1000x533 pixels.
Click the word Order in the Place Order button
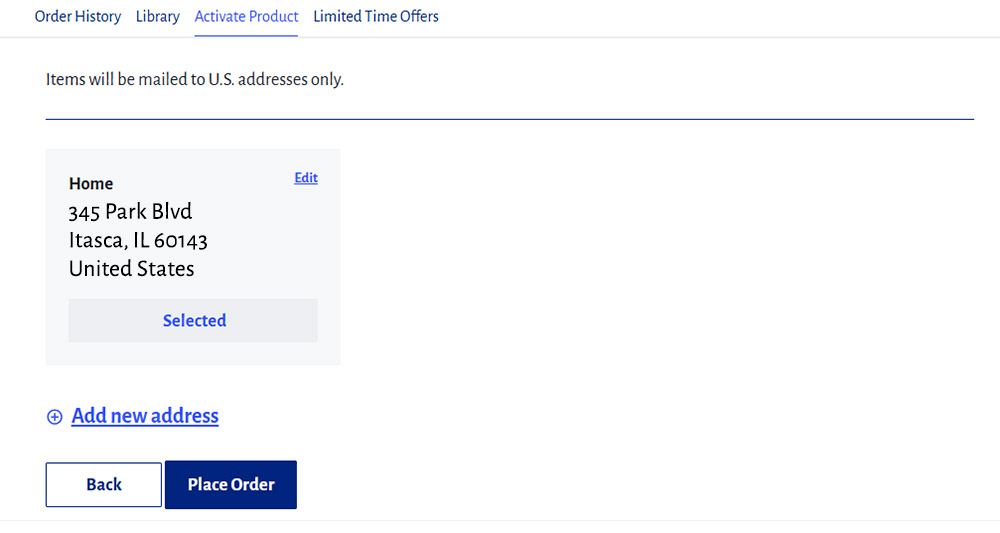[x=253, y=485]
